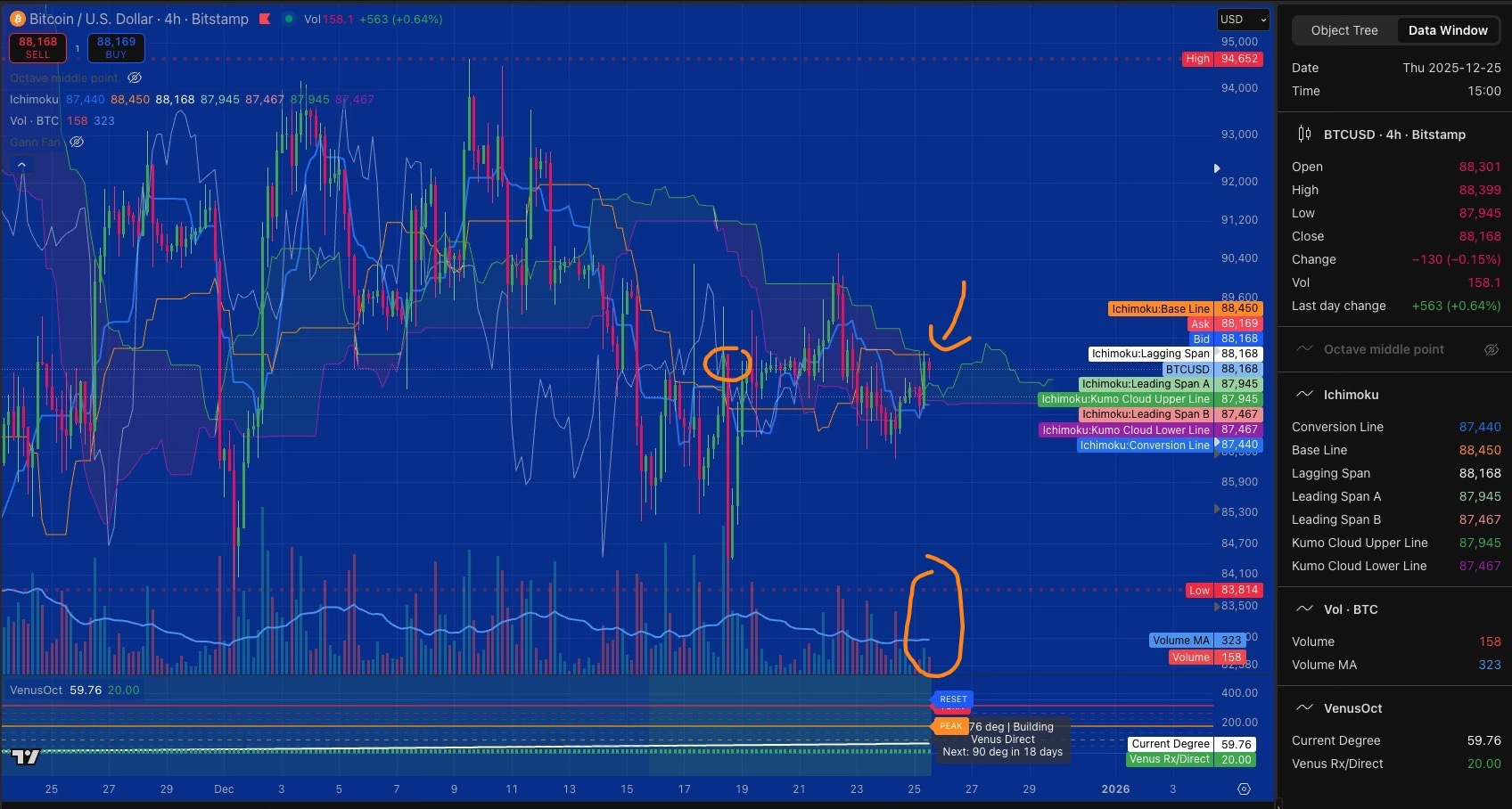
Task: Select the VenusOct legend in lower pane
Action: click(x=36, y=691)
